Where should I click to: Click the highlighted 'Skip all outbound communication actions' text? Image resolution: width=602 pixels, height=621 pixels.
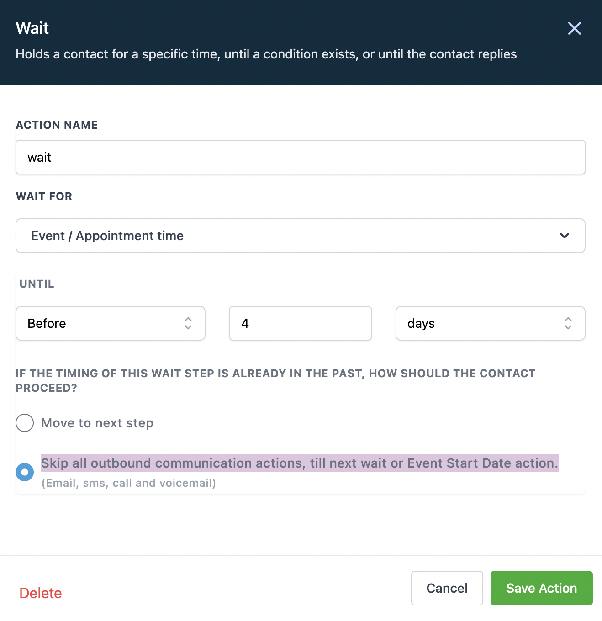click(x=300, y=463)
